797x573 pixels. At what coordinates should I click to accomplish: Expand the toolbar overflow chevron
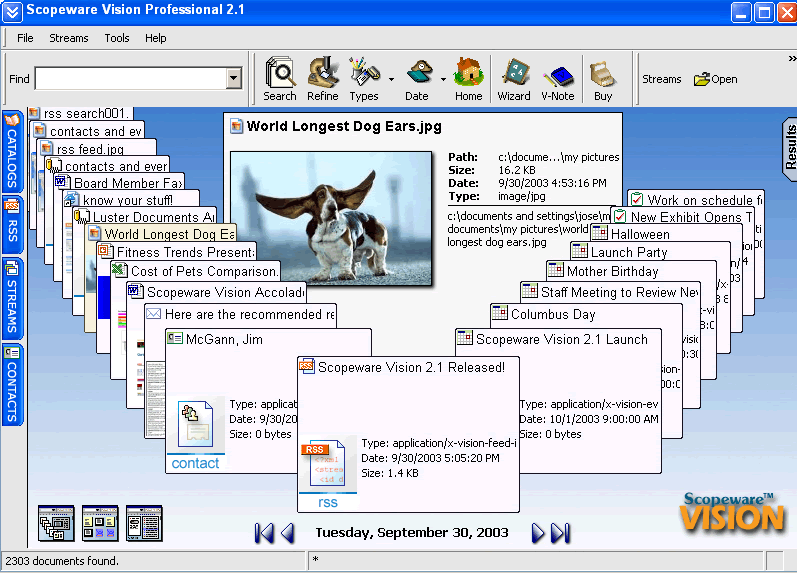(792, 59)
